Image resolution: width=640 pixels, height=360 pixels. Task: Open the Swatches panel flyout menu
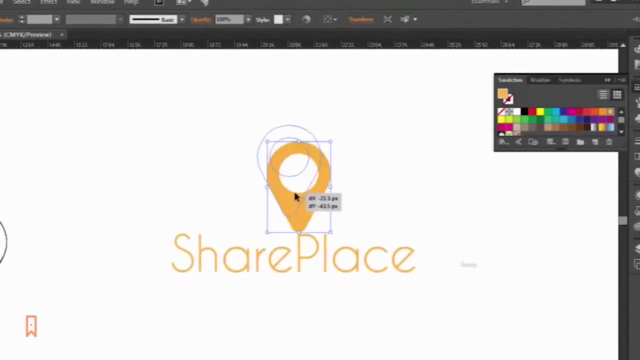pyautogui.click(x=622, y=80)
